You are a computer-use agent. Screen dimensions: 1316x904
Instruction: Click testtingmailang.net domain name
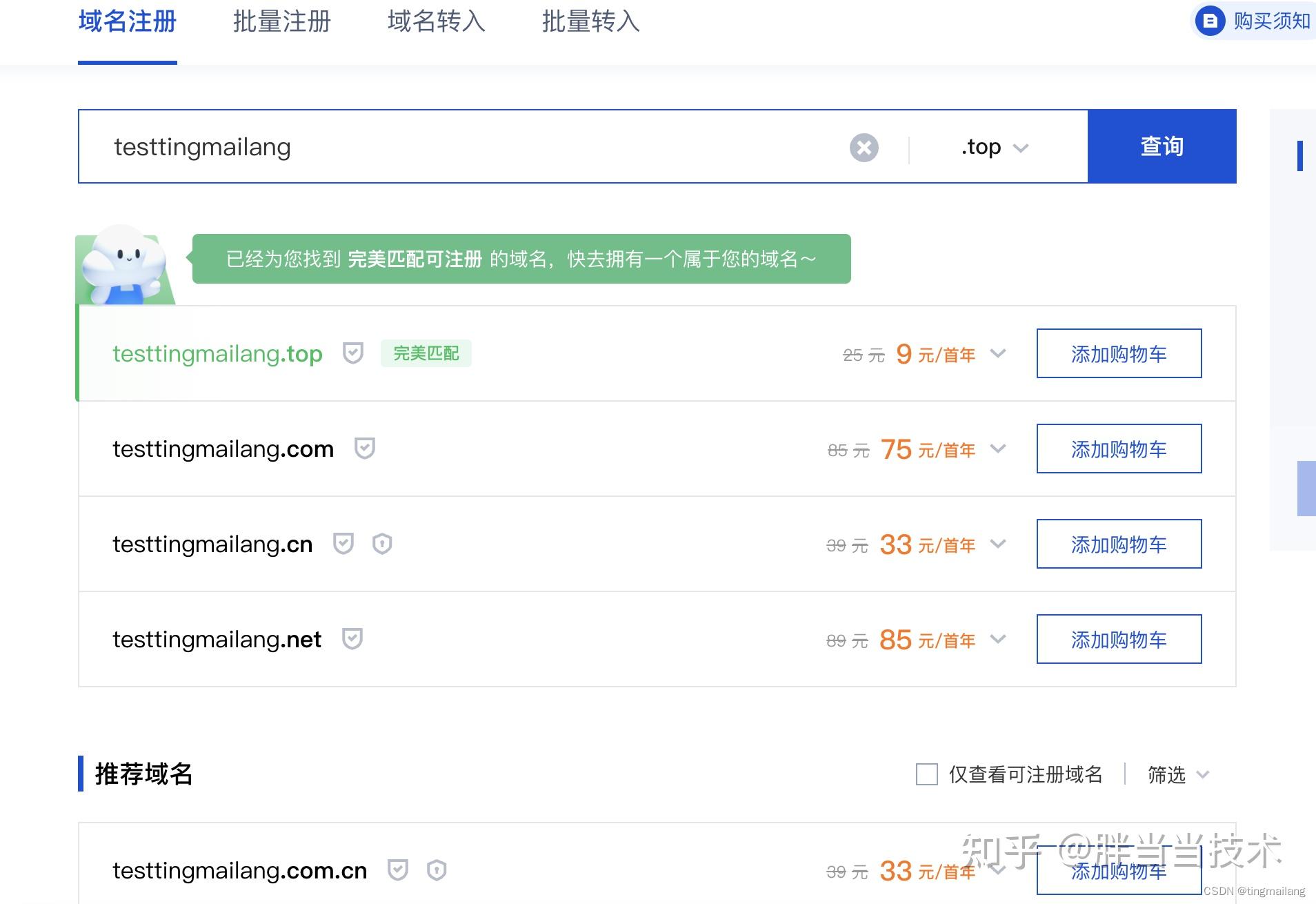(217, 640)
